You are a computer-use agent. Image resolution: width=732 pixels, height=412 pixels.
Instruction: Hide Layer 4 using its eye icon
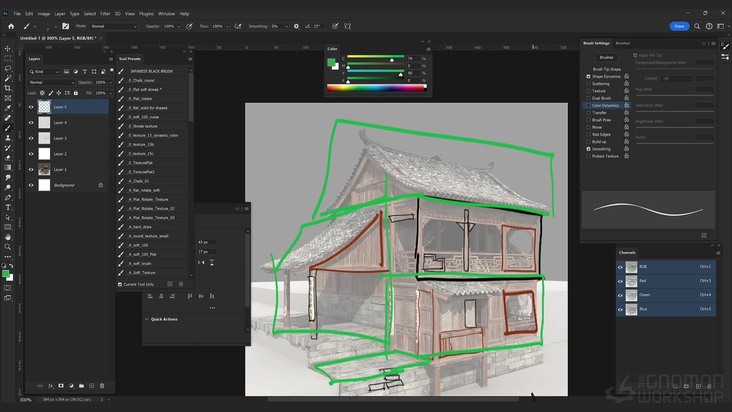[x=31, y=122]
